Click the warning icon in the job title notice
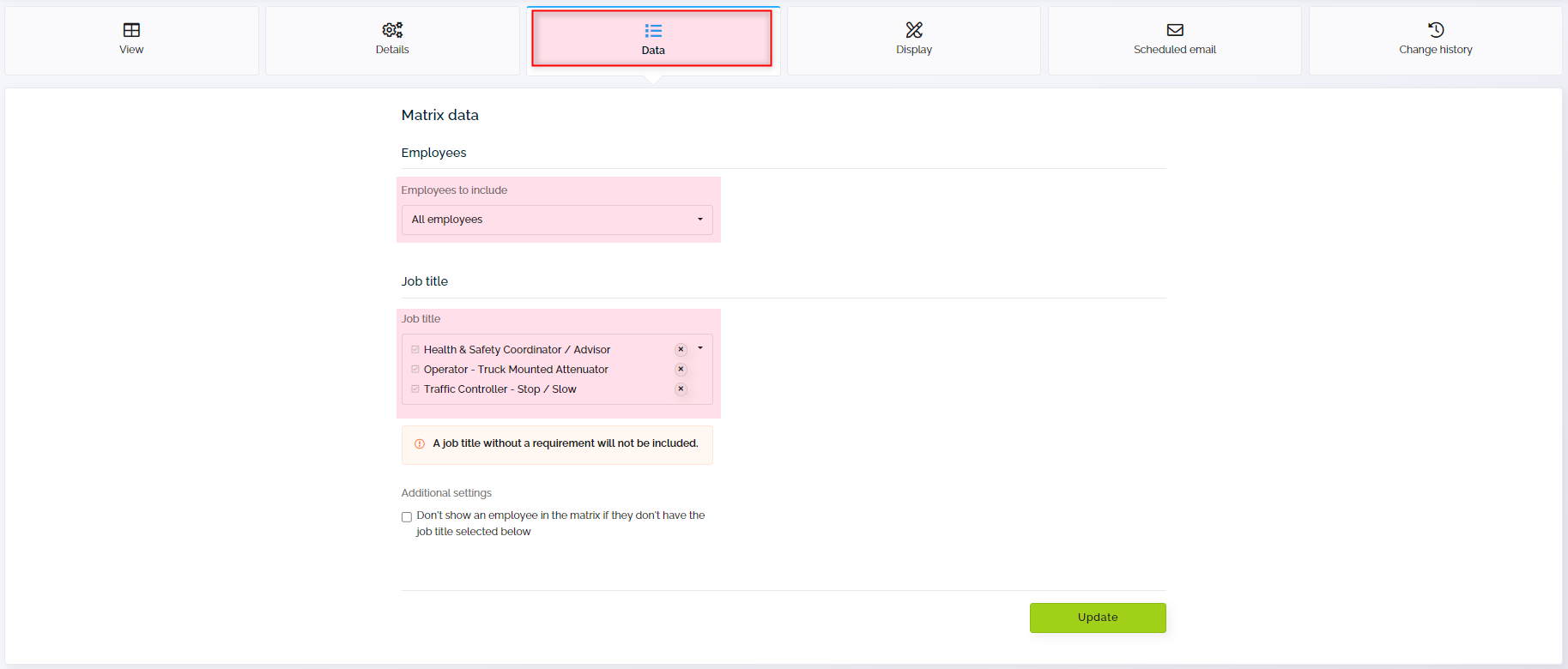Viewport: 1568px width, 669px height. pos(418,443)
